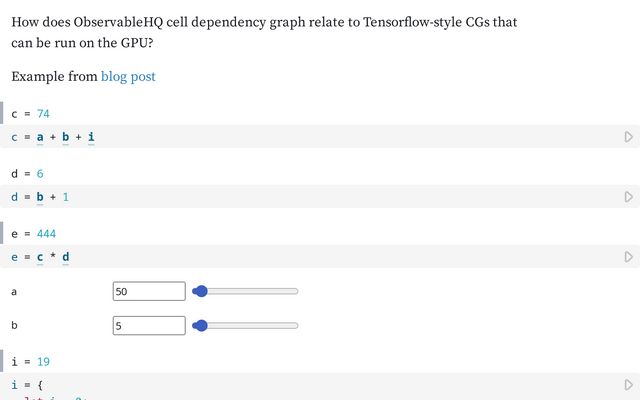Click the output value 444
The image size is (640, 400).
46,233
